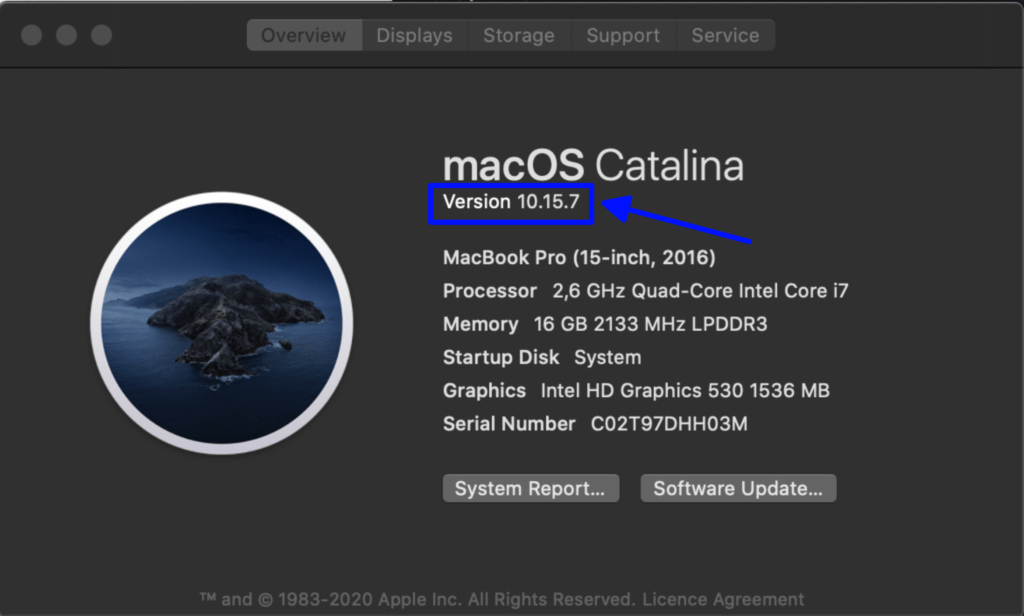Close the About This Mac window

tap(31, 35)
